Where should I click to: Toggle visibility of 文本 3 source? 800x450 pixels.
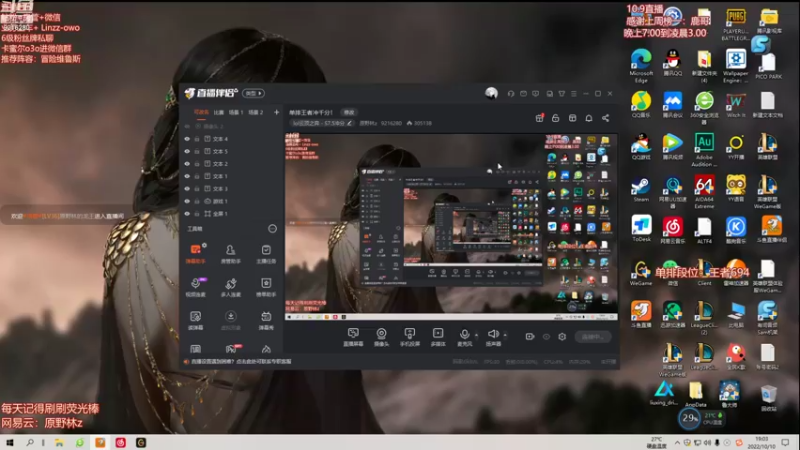click(187, 189)
